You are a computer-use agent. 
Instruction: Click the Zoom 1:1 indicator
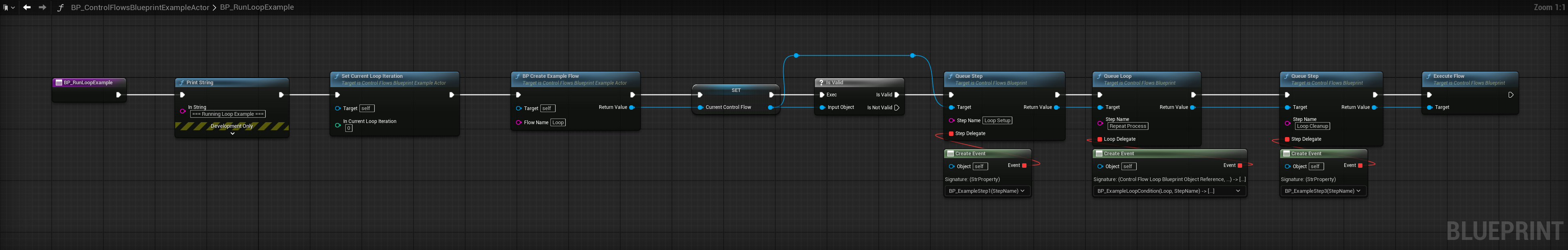click(1548, 7)
